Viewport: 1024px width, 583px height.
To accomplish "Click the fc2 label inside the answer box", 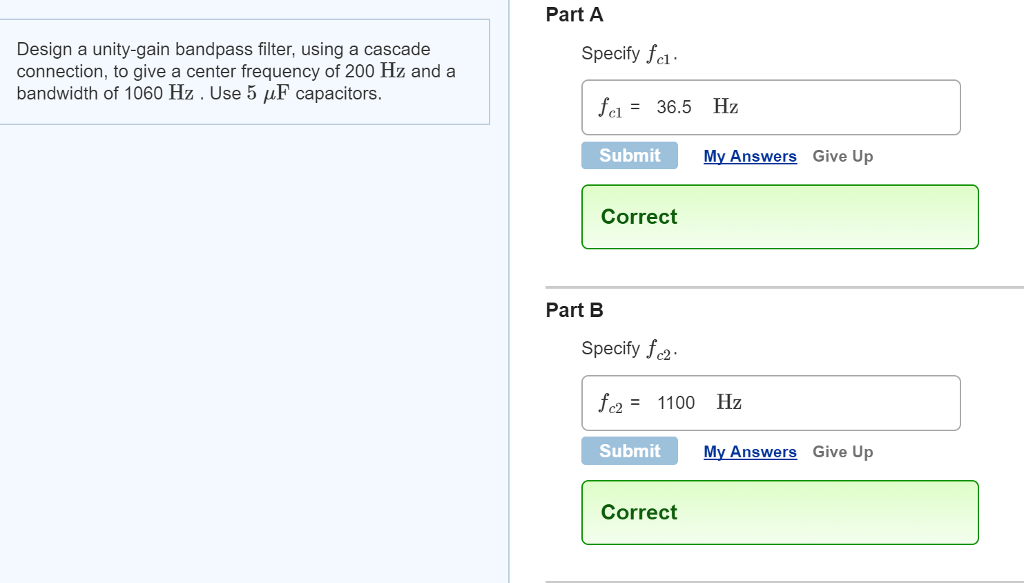I will [x=611, y=403].
